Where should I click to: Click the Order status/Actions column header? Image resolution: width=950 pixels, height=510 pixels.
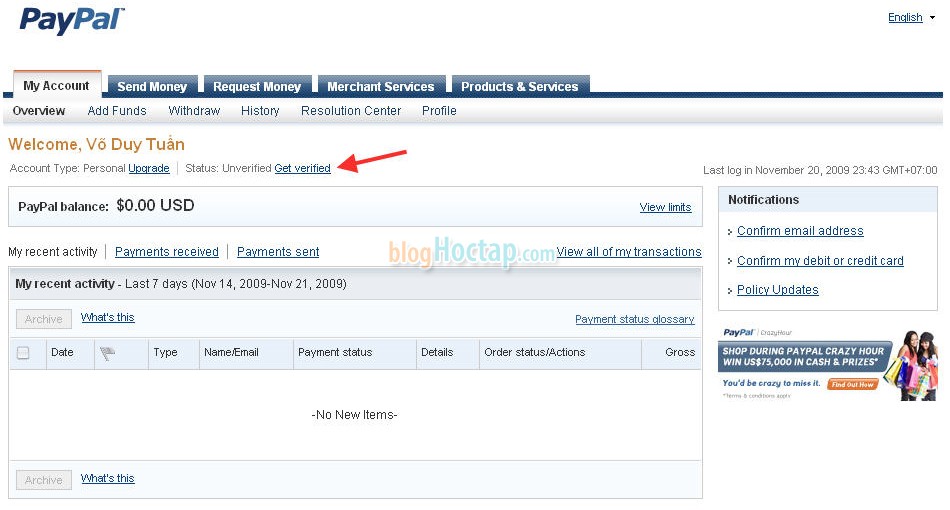[x=534, y=352]
